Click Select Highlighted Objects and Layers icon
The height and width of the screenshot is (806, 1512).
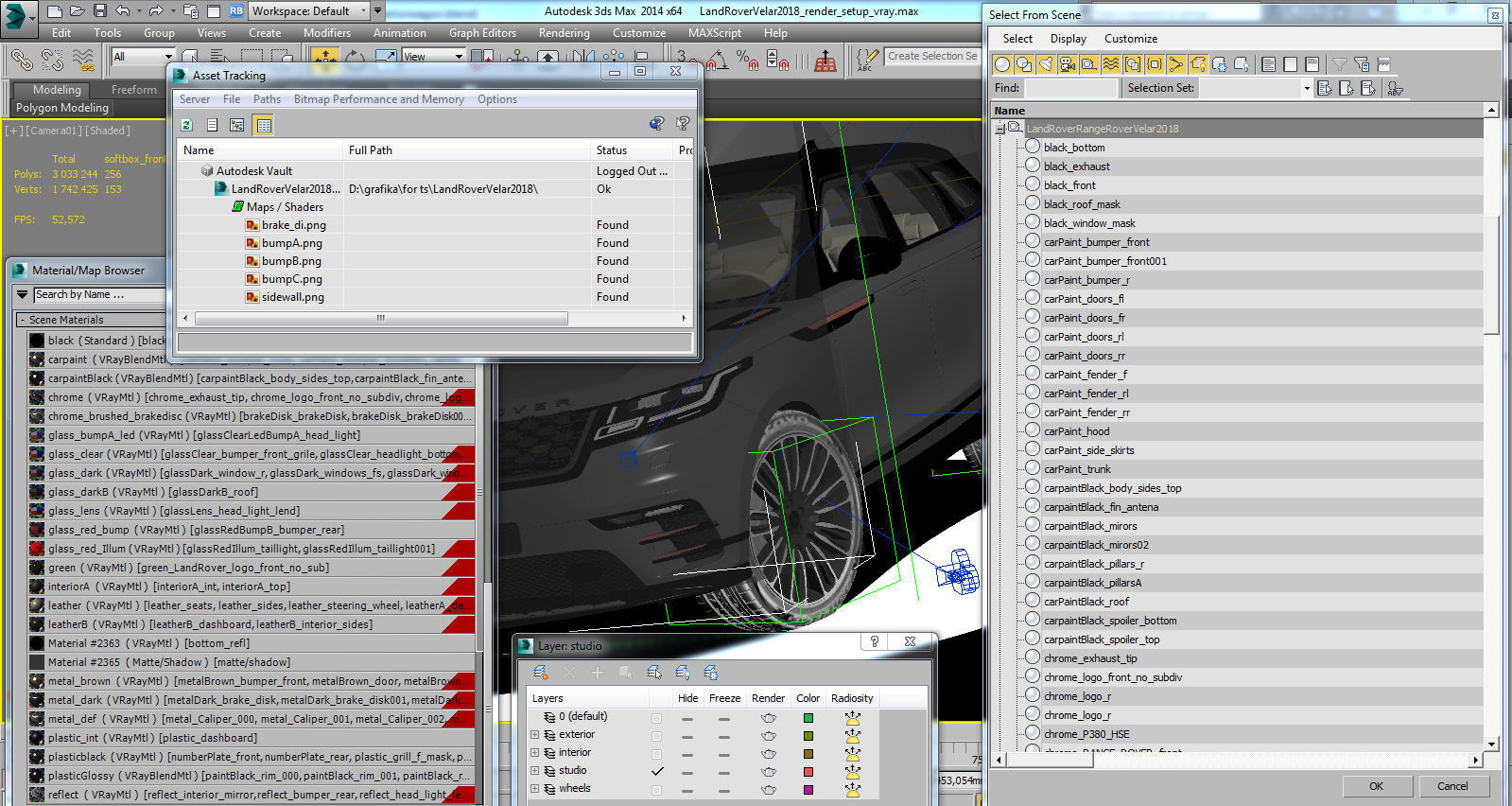pyautogui.click(x=654, y=673)
